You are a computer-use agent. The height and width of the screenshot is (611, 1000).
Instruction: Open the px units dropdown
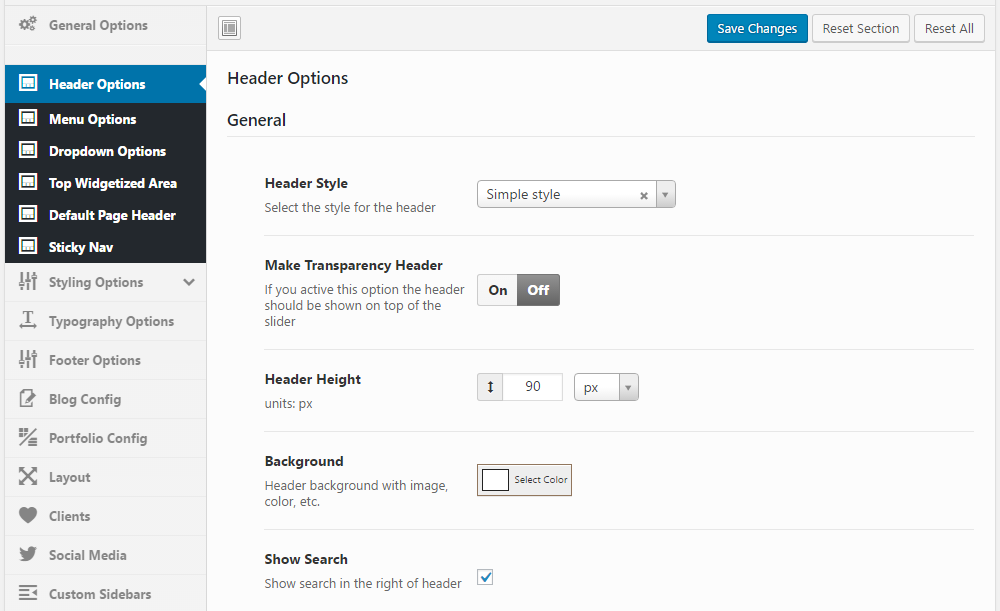tap(606, 387)
